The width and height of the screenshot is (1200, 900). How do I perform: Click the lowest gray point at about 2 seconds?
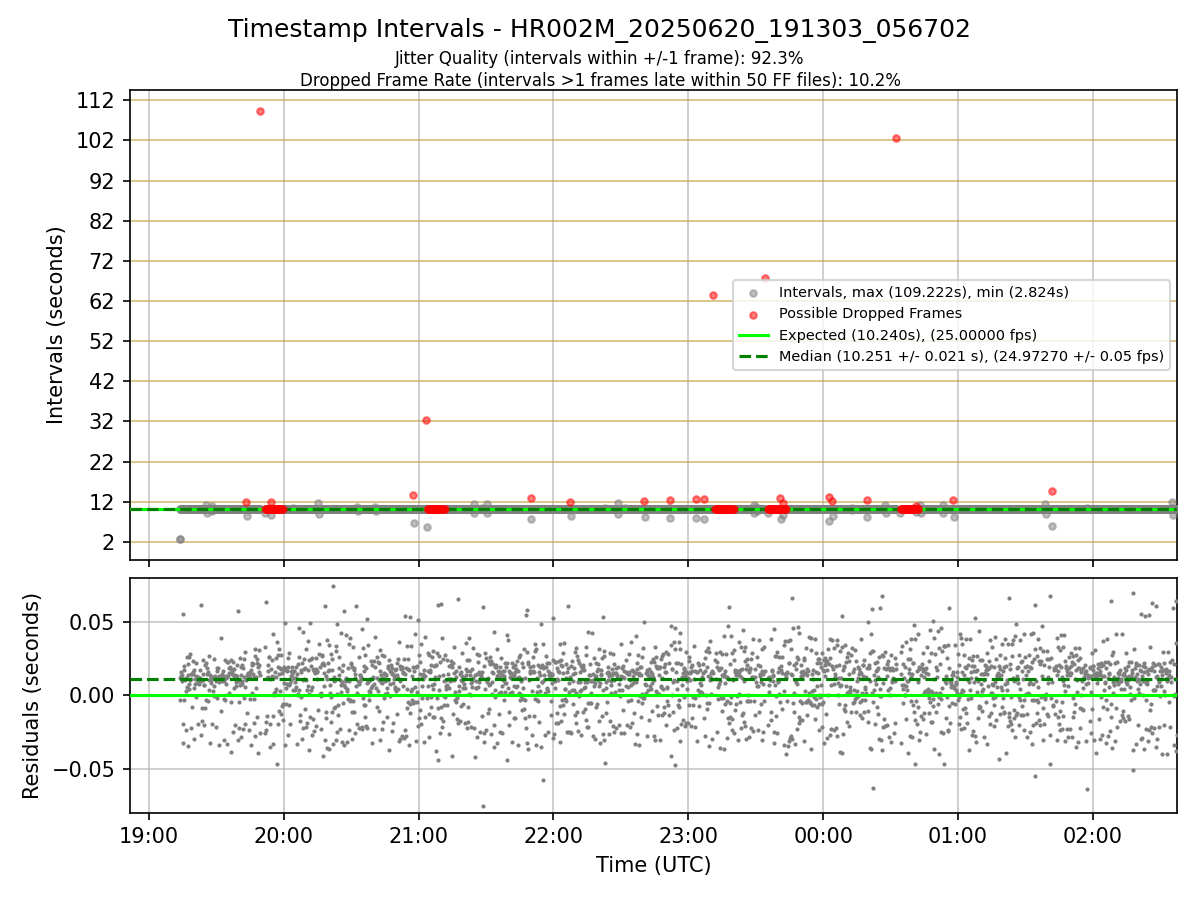[180, 539]
